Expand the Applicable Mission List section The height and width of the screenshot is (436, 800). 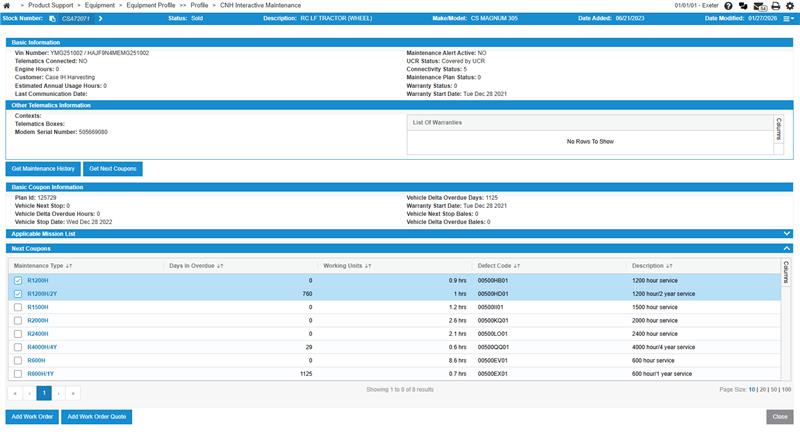[787, 233]
